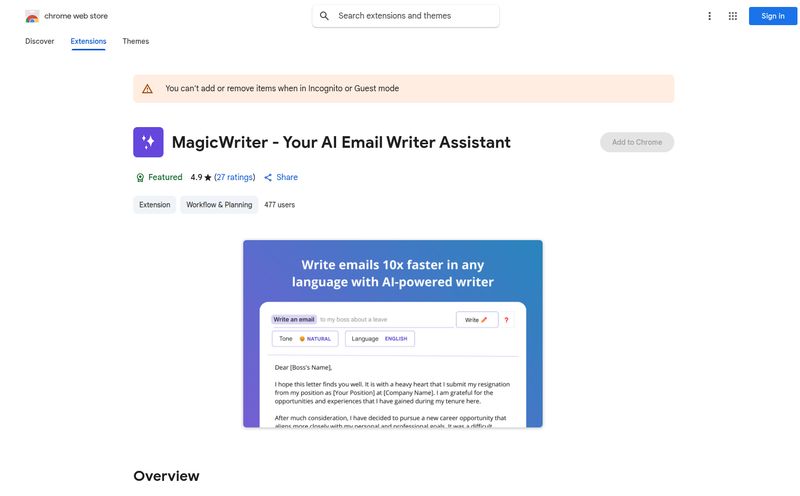Click the search magnifier icon

pos(324,16)
